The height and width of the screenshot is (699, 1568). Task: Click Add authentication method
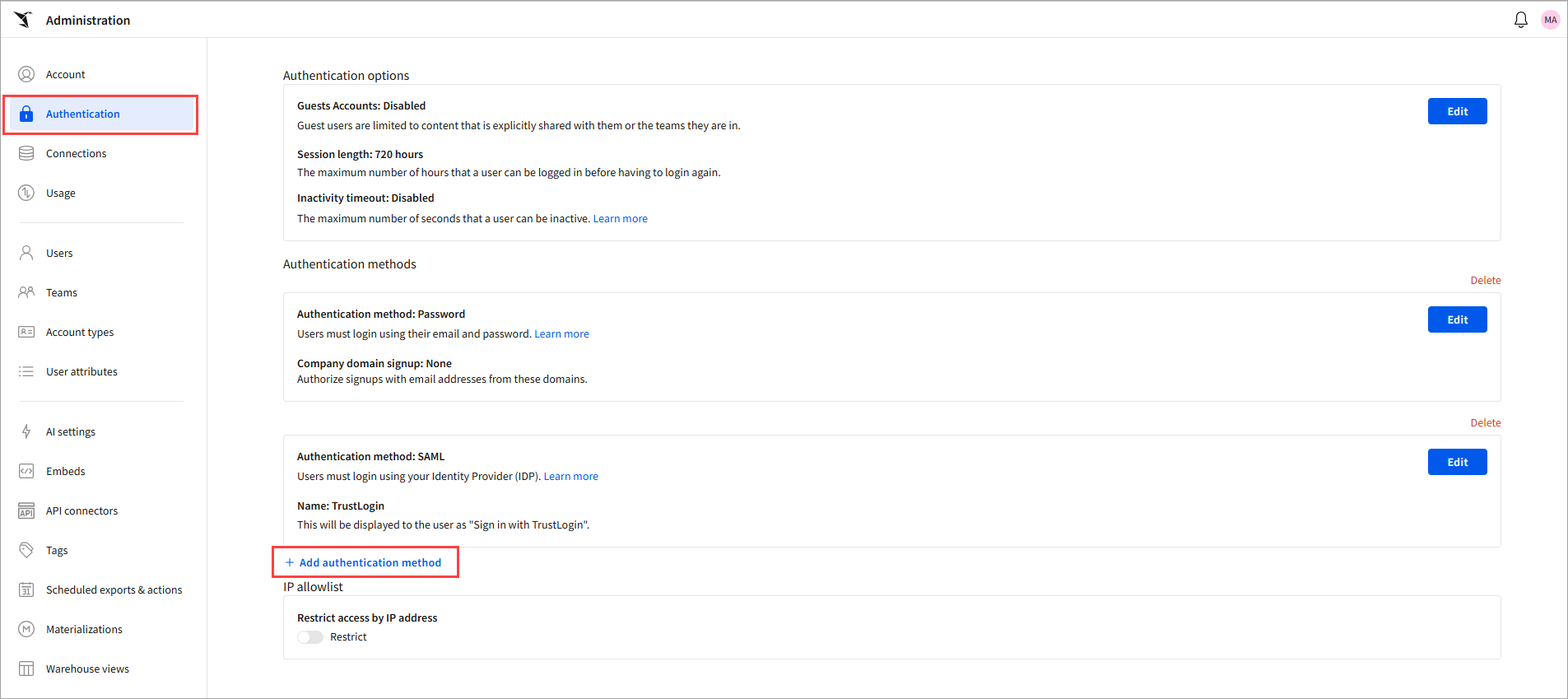pyautogui.click(x=363, y=562)
